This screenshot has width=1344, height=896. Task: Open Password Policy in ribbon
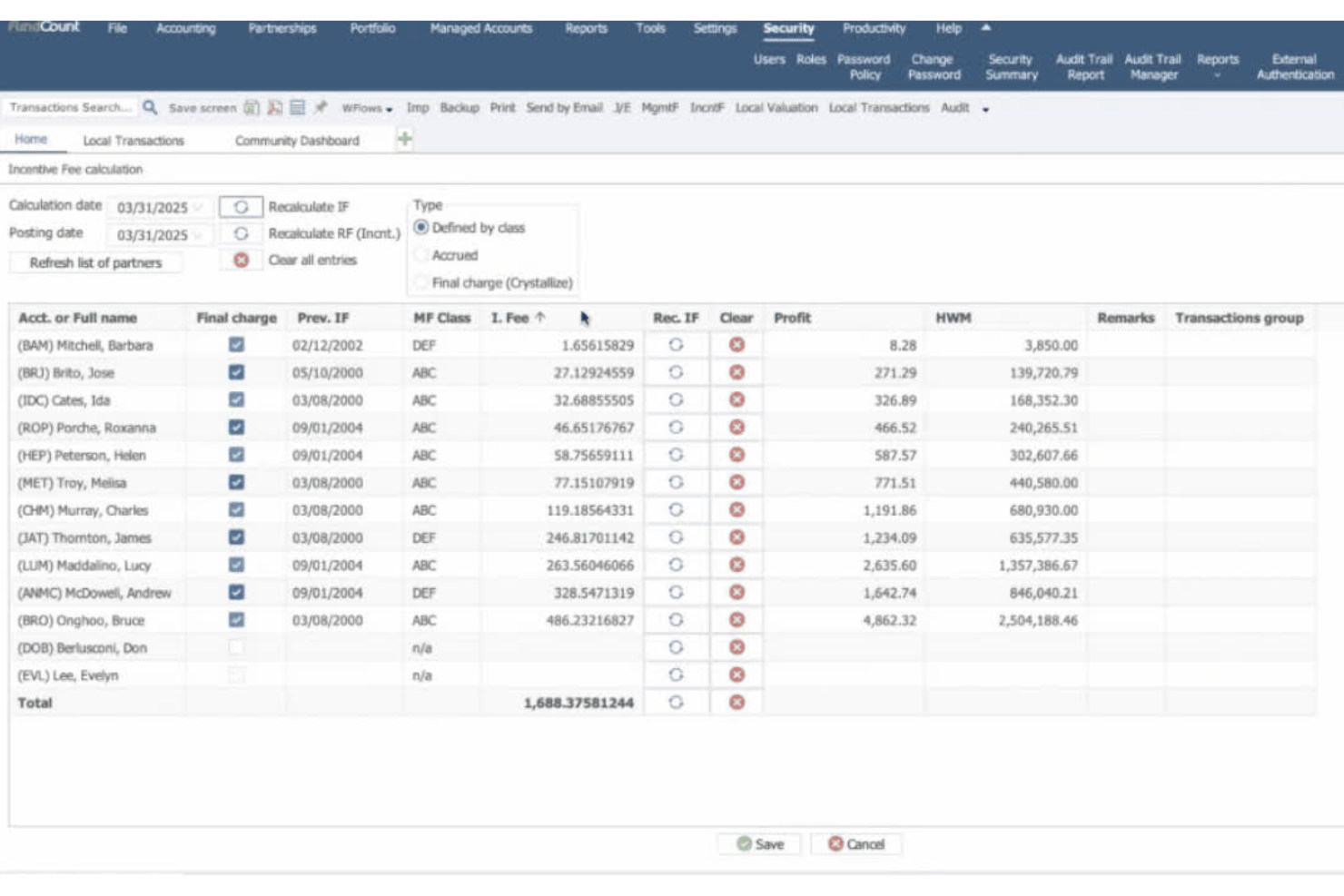point(864,66)
